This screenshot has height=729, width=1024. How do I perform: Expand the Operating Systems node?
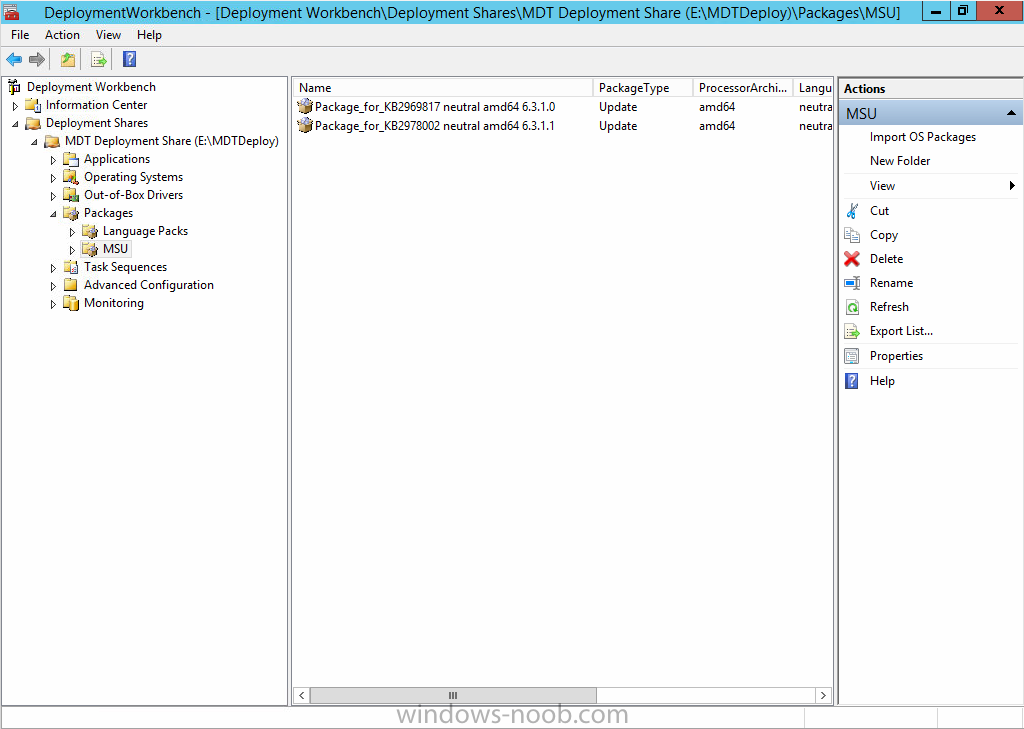pyautogui.click(x=54, y=178)
